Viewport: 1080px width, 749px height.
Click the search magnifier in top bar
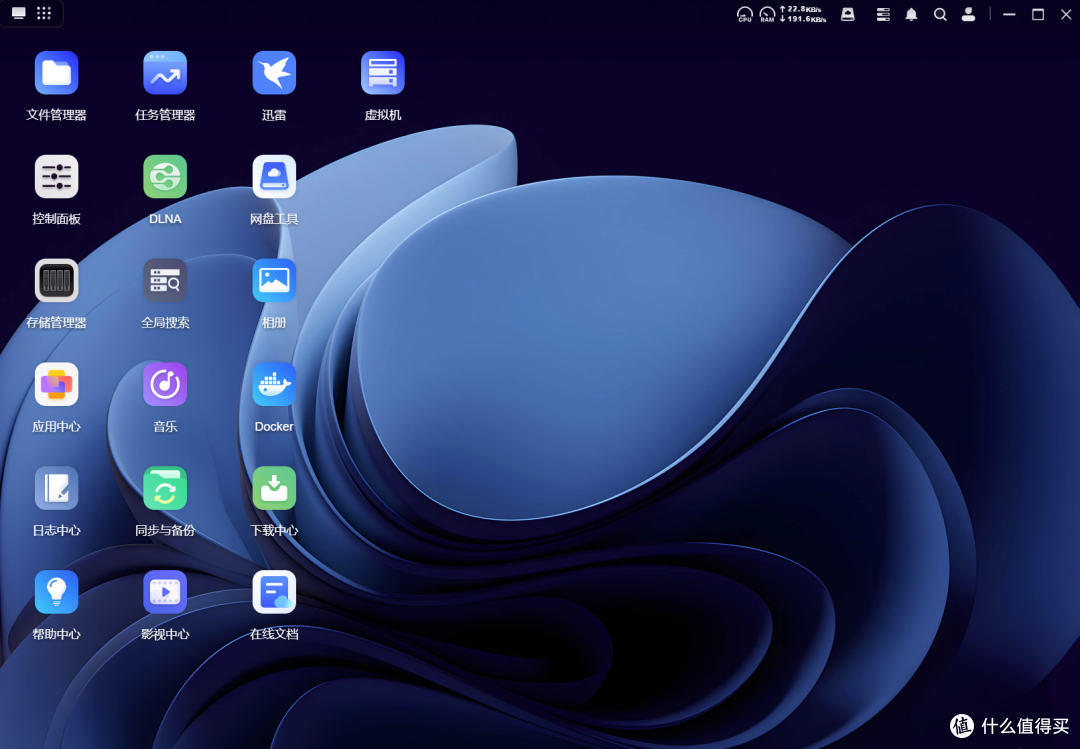point(940,14)
